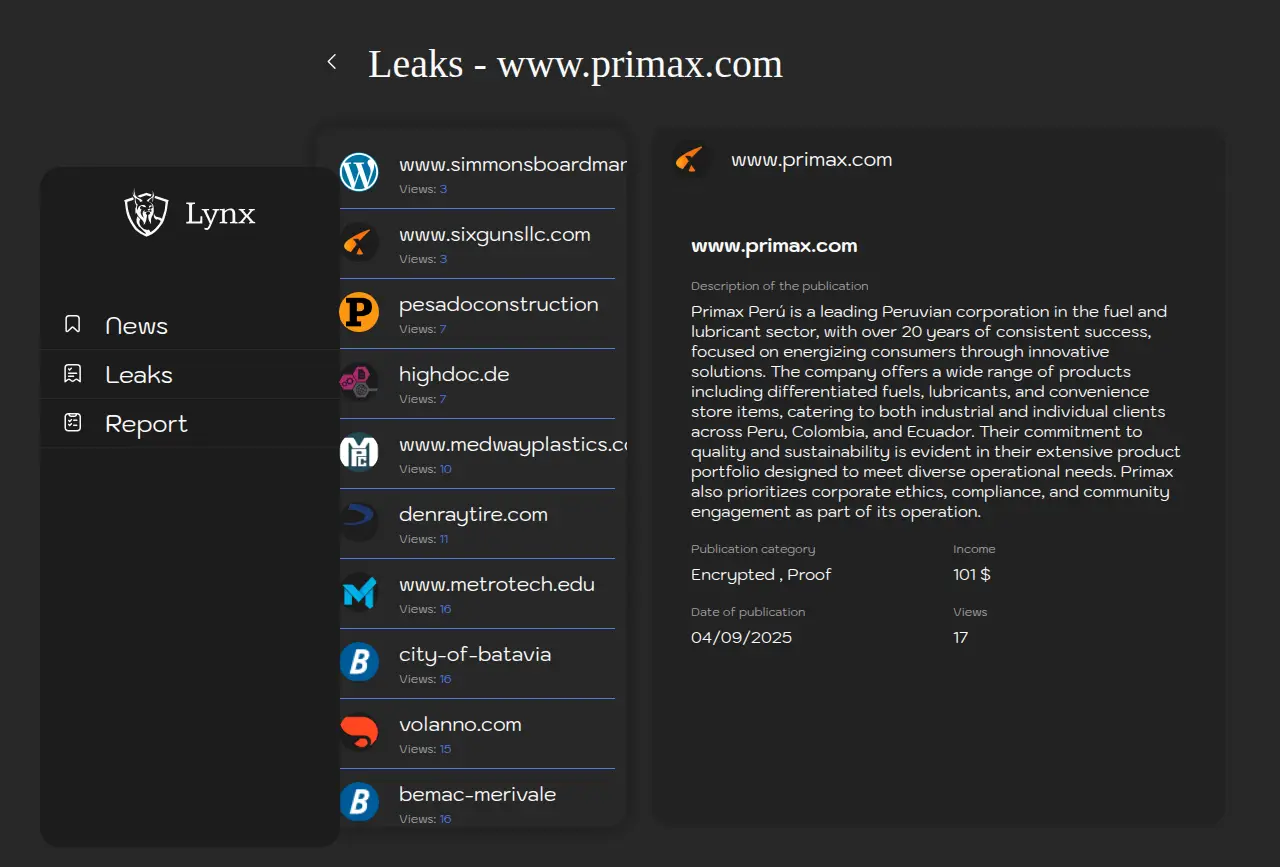
Task: Open the News menu item
Action: [x=137, y=326]
